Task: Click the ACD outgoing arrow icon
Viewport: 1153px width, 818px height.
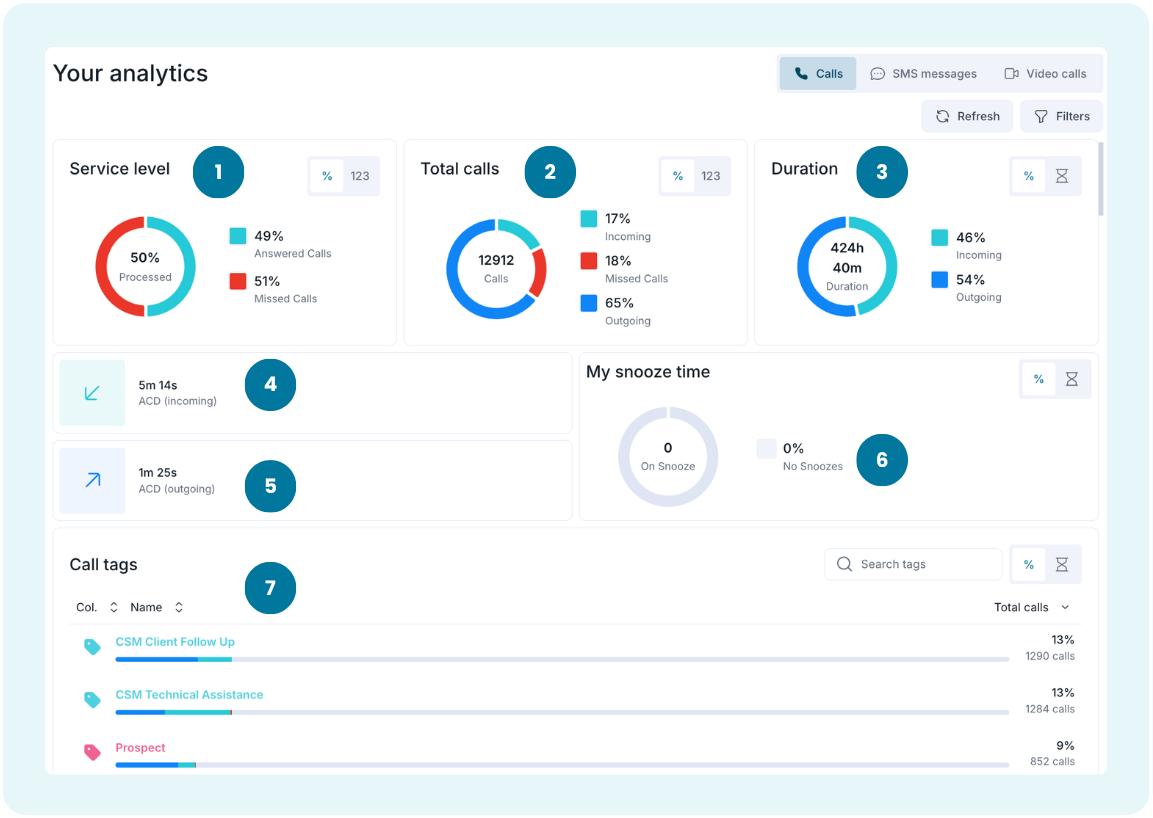Action: (x=92, y=480)
